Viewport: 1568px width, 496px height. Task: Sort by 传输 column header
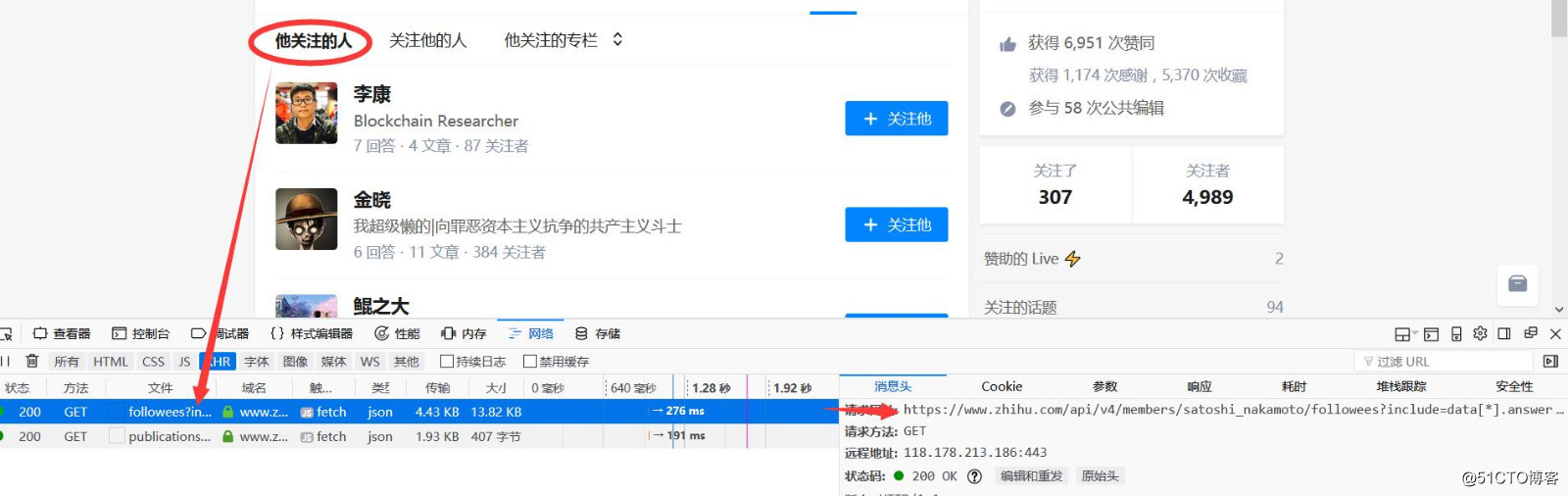pyautogui.click(x=437, y=388)
